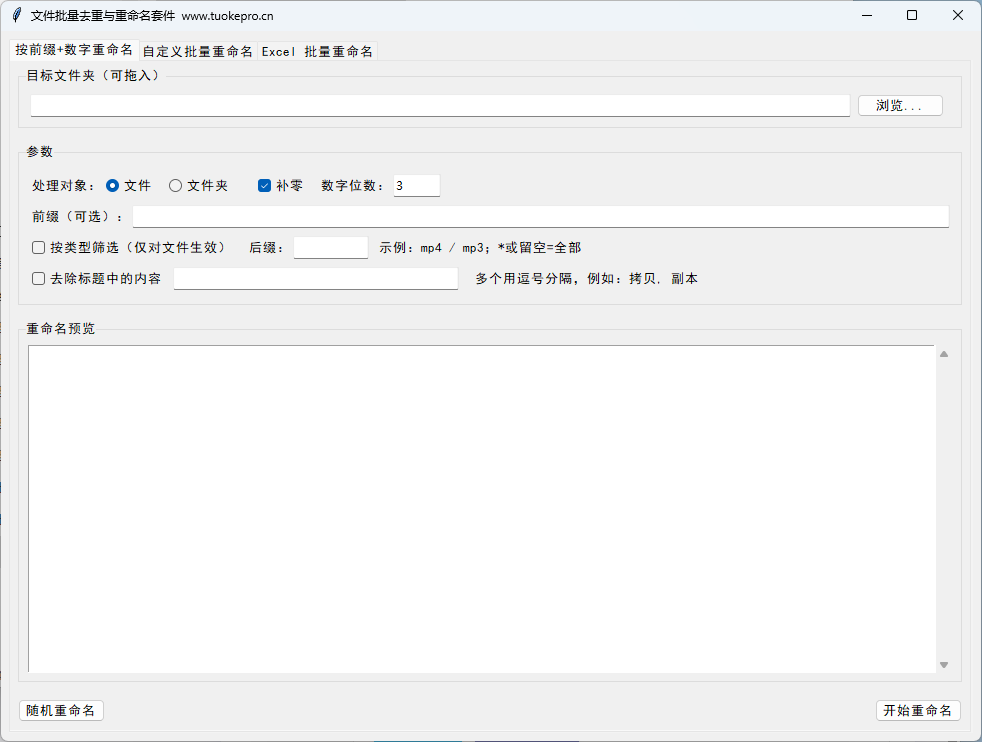982x742 pixels.
Task: Click the 浏览... button to choose a folder
Action: (x=899, y=105)
